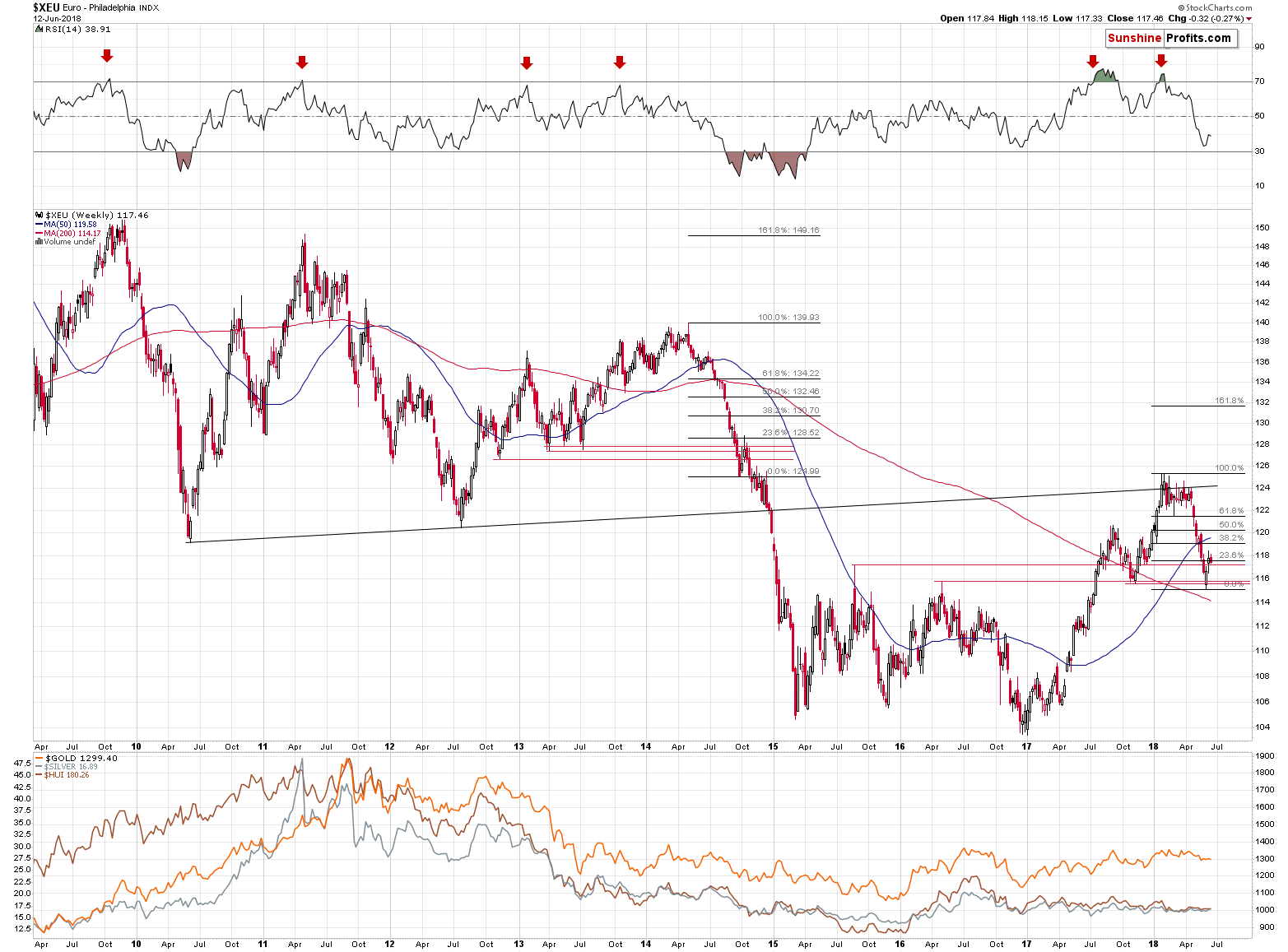Click the Open 117.84 value
Image resolution: width=1288 pixels, height=952 pixels.
[x=967, y=18]
